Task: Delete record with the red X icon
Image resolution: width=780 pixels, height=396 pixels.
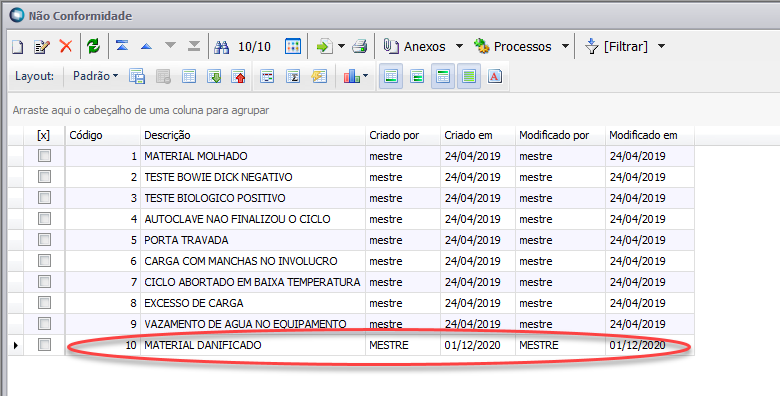Action: 66,46
